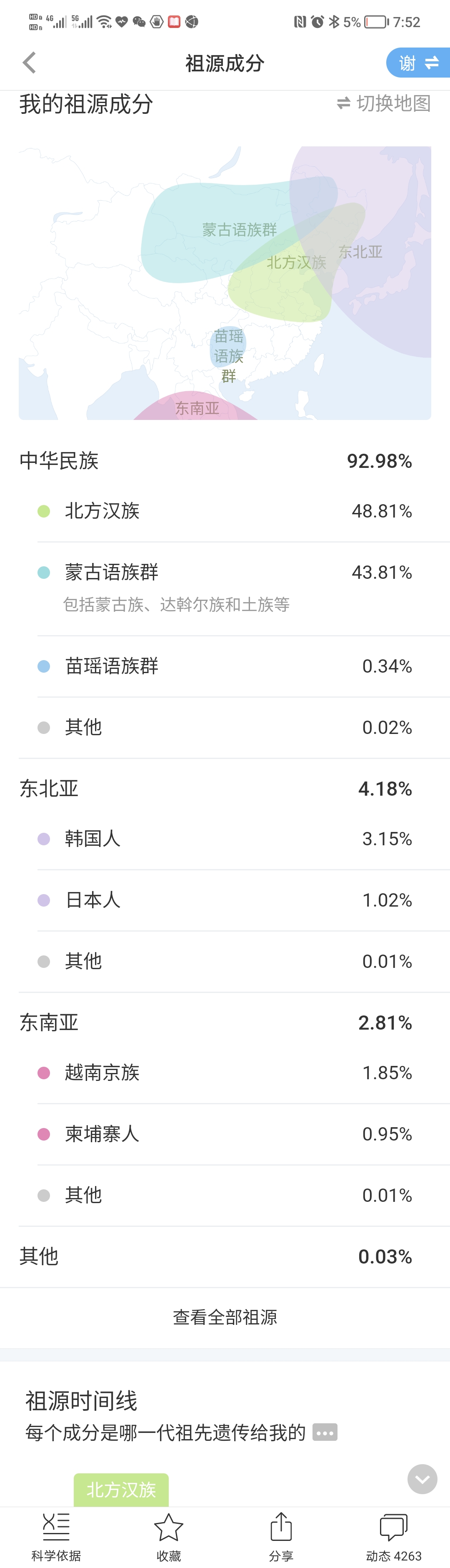Tap the pink dot beside 越南京族
This screenshot has width=450, height=1568.
point(44,1073)
